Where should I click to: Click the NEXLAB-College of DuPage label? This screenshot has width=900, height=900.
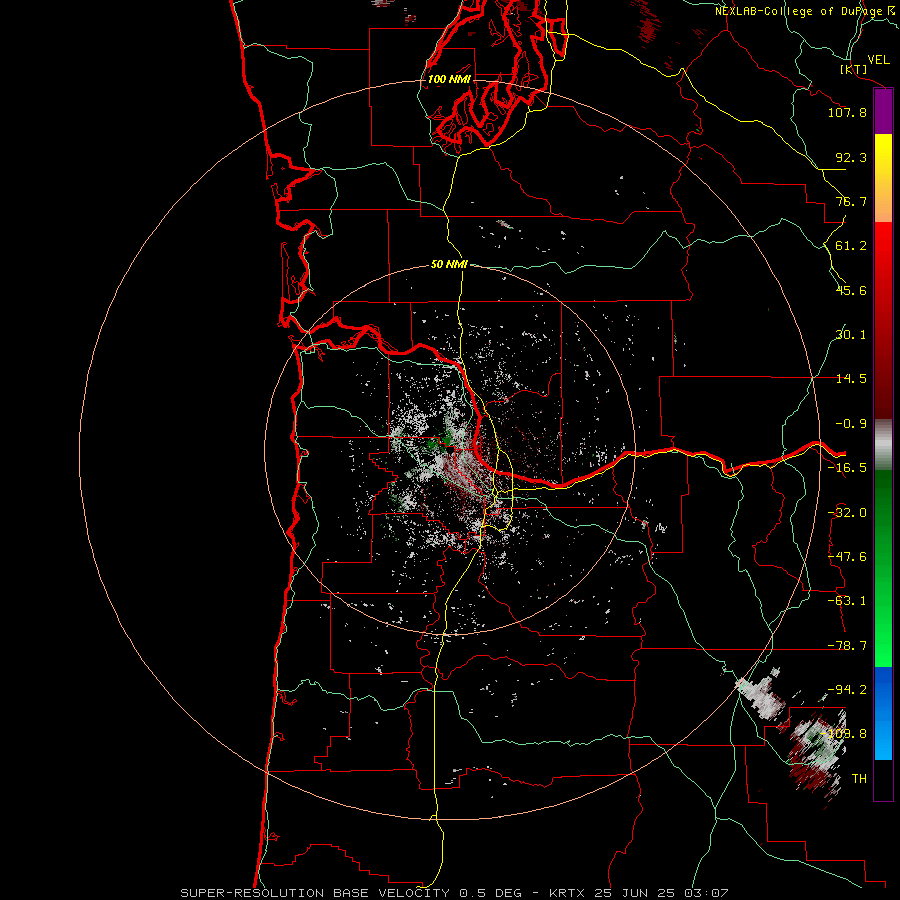(x=804, y=11)
